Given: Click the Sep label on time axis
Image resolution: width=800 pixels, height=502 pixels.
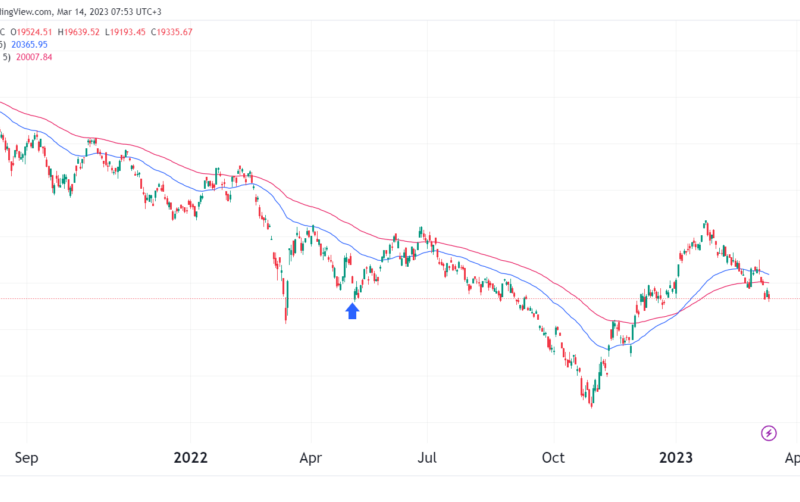Looking at the screenshot, I should click(27, 458).
